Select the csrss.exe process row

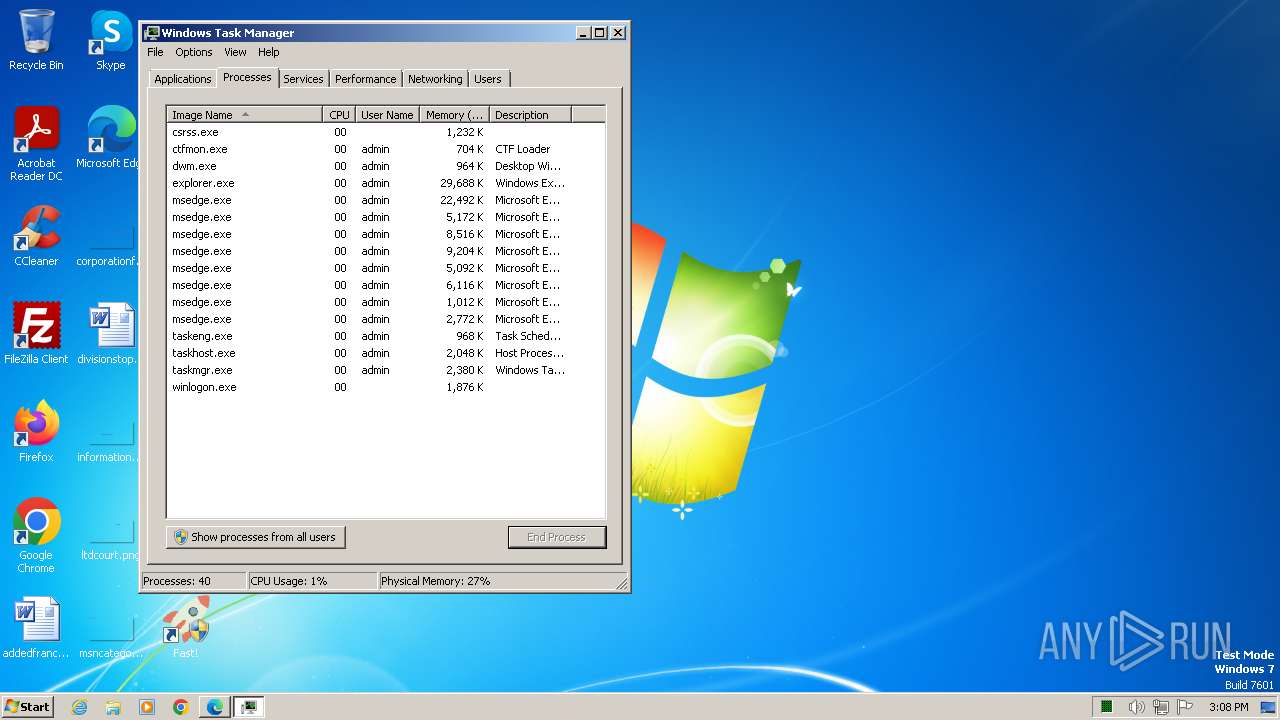tap(386, 132)
